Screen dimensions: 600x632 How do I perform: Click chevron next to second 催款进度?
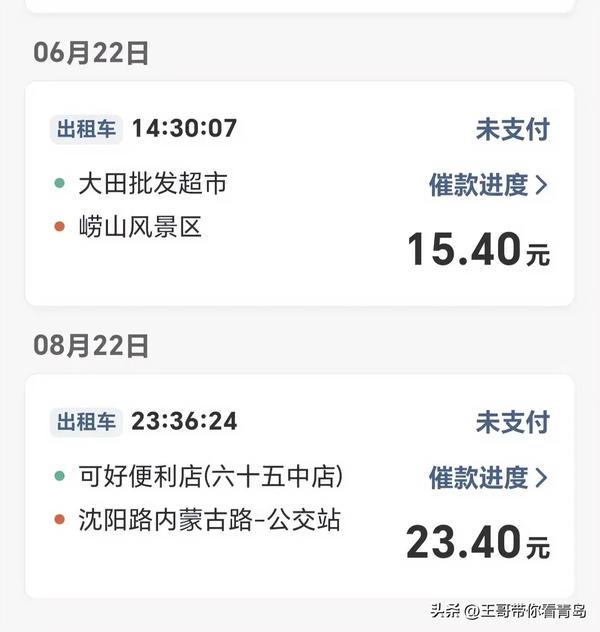coord(541,478)
